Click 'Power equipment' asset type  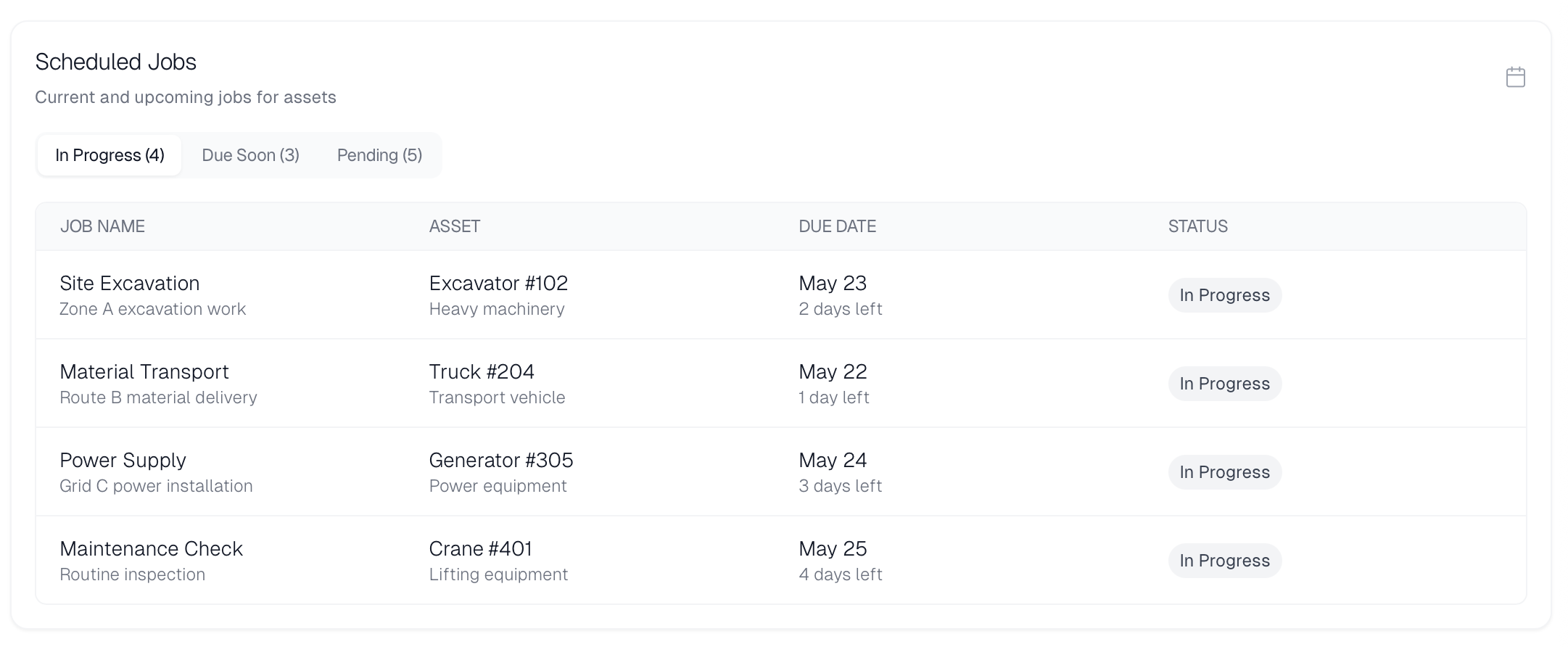coord(498,486)
